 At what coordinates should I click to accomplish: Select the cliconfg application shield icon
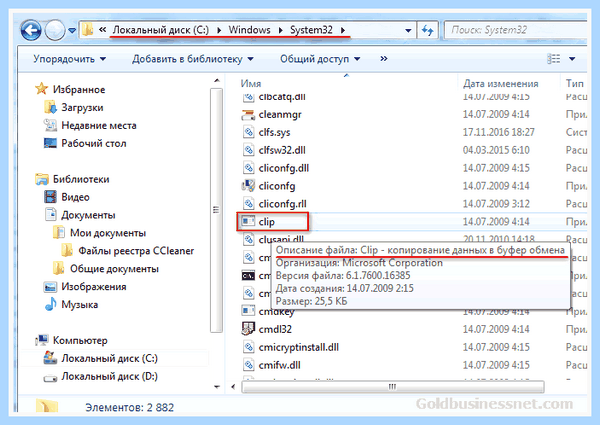point(248,186)
